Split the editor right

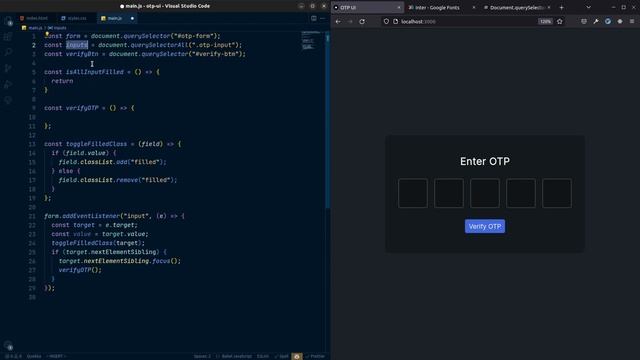point(313,18)
